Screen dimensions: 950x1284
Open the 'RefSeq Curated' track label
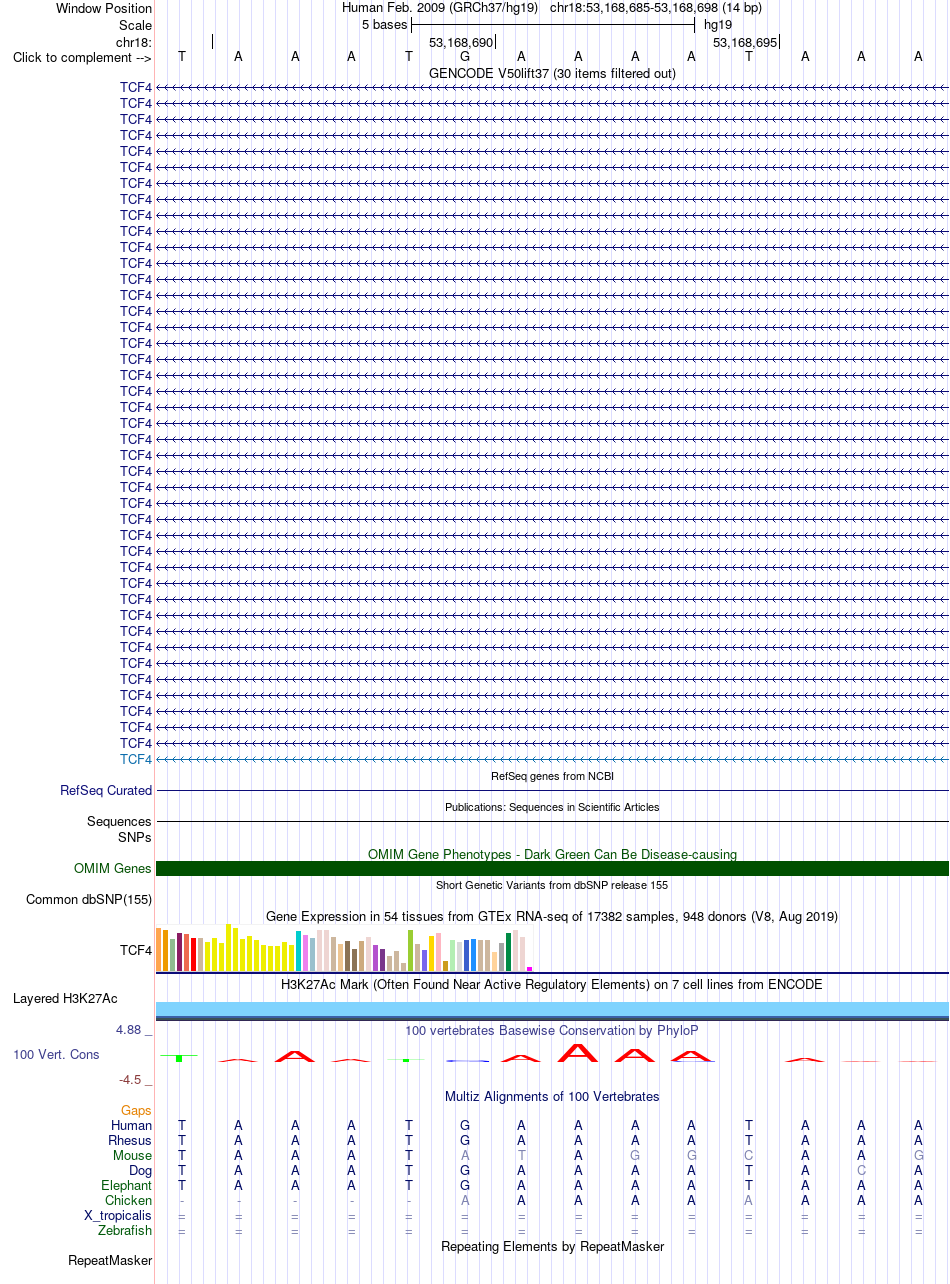106,790
